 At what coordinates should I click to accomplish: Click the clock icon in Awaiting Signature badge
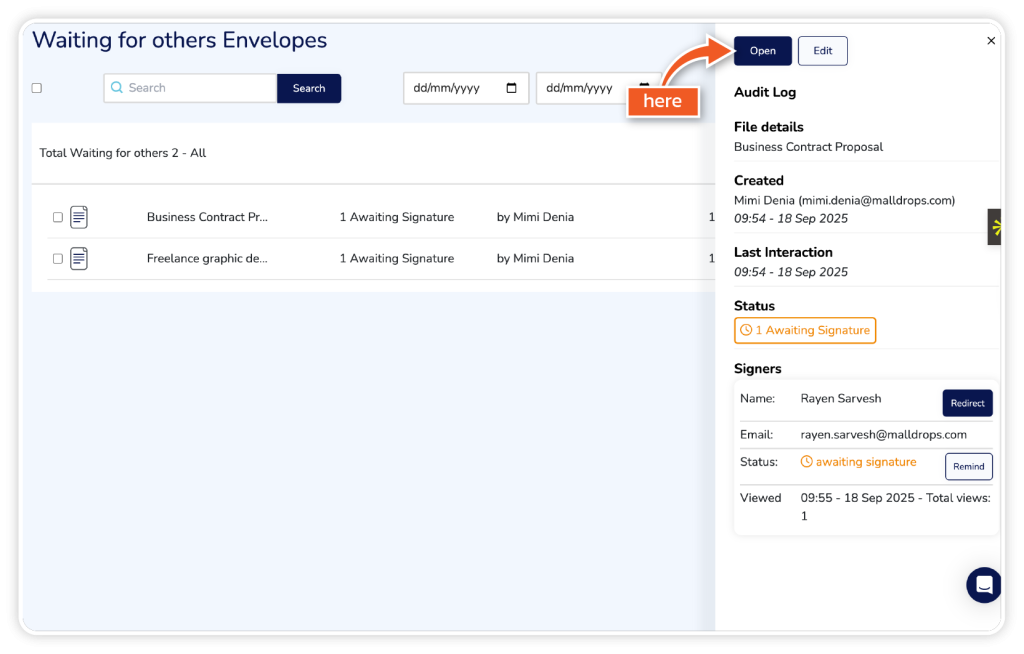[745, 330]
